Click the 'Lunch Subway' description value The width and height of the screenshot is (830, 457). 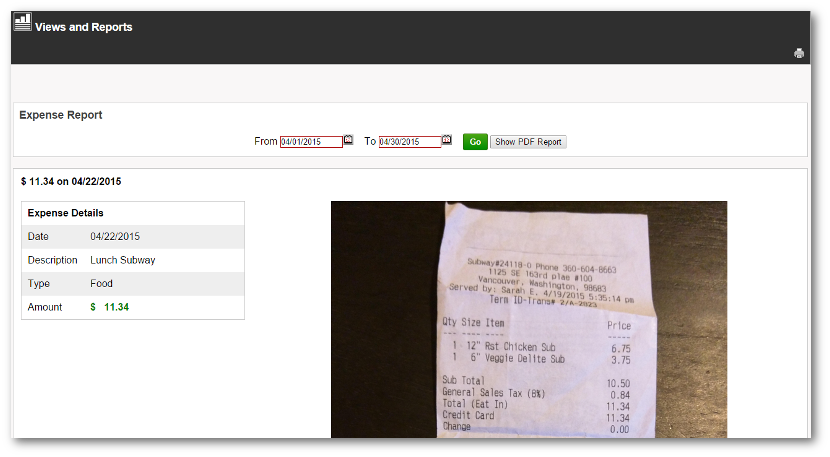pyautogui.click(x=123, y=260)
